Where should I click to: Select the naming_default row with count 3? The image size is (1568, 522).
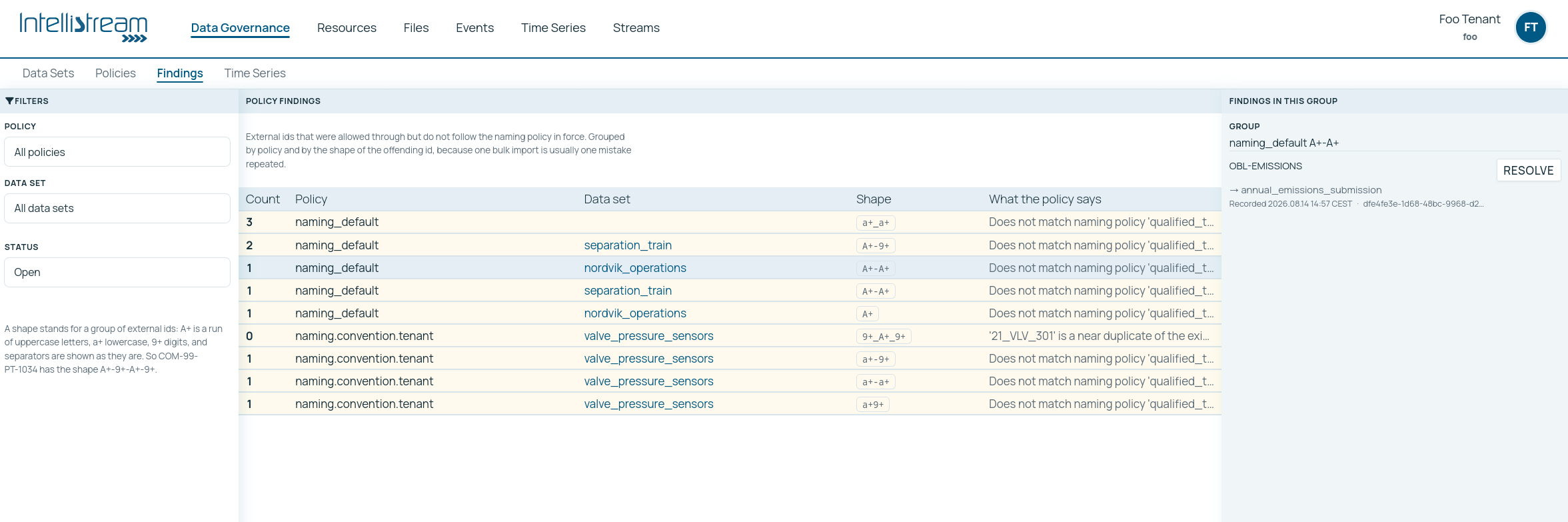(730, 222)
